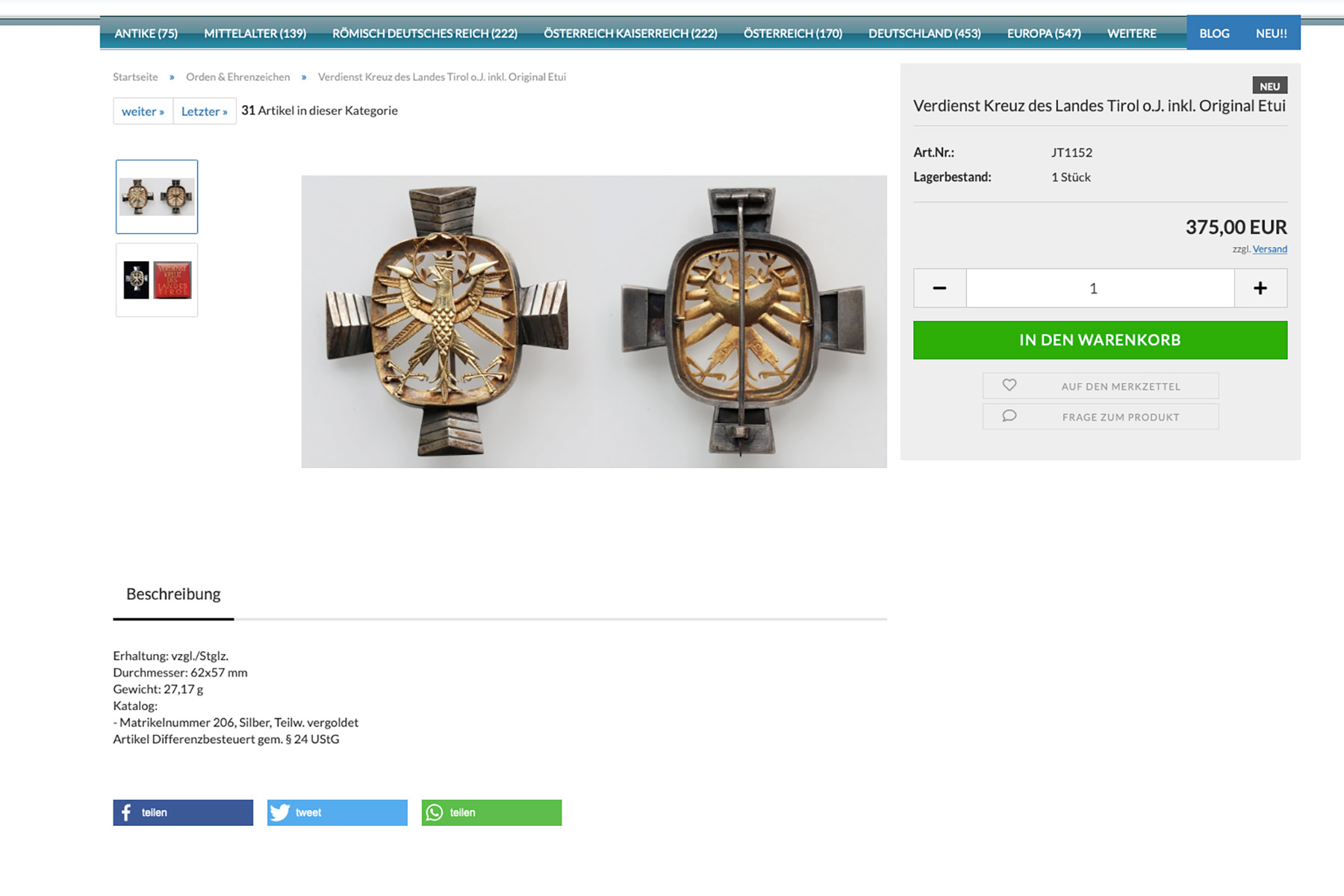Go to next article with weiter
1344x896 pixels.
click(x=143, y=111)
